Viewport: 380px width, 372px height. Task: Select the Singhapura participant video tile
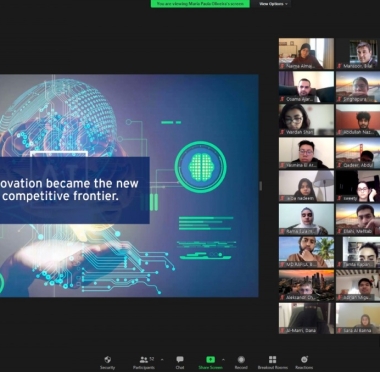pos(358,87)
